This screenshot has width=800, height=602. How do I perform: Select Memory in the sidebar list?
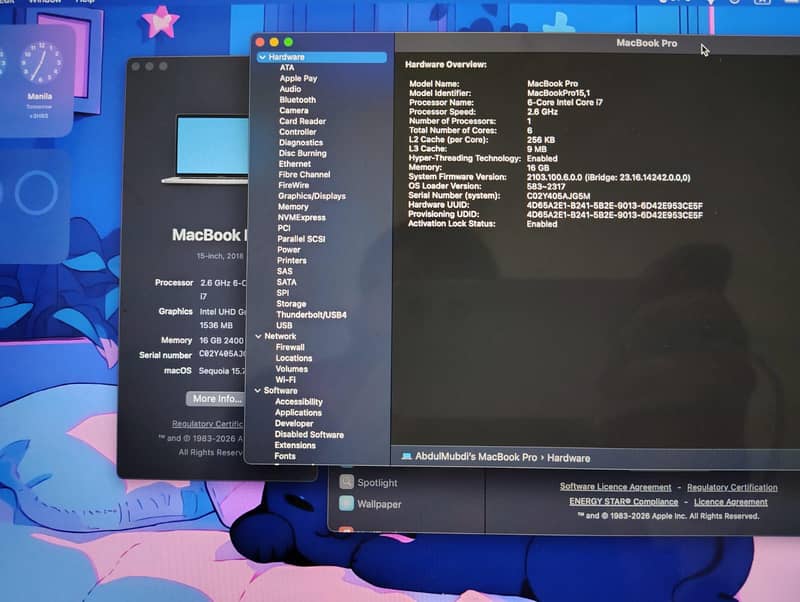click(x=293, y=207)
